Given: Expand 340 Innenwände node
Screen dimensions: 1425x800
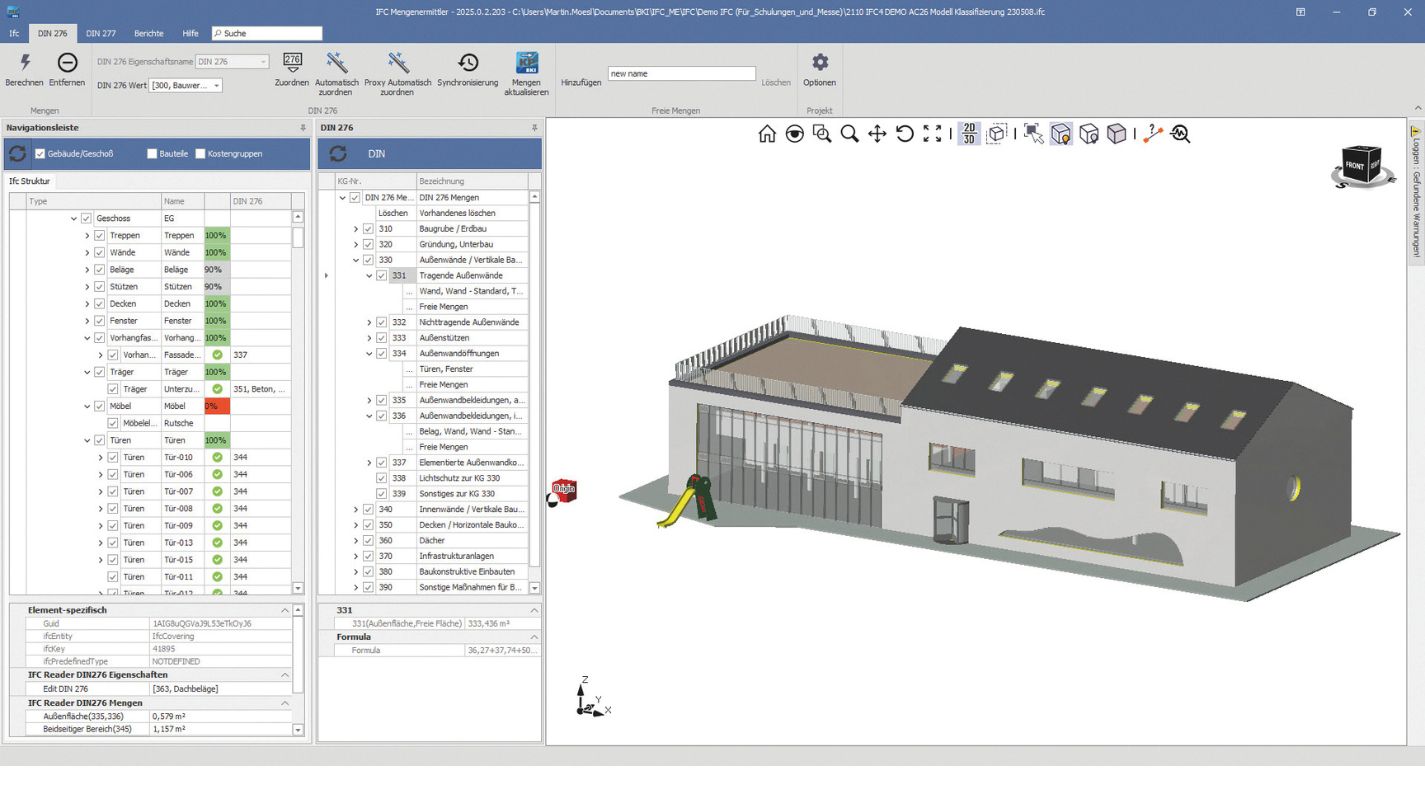Looking at the screenshot, I should (x=356, y=509).
